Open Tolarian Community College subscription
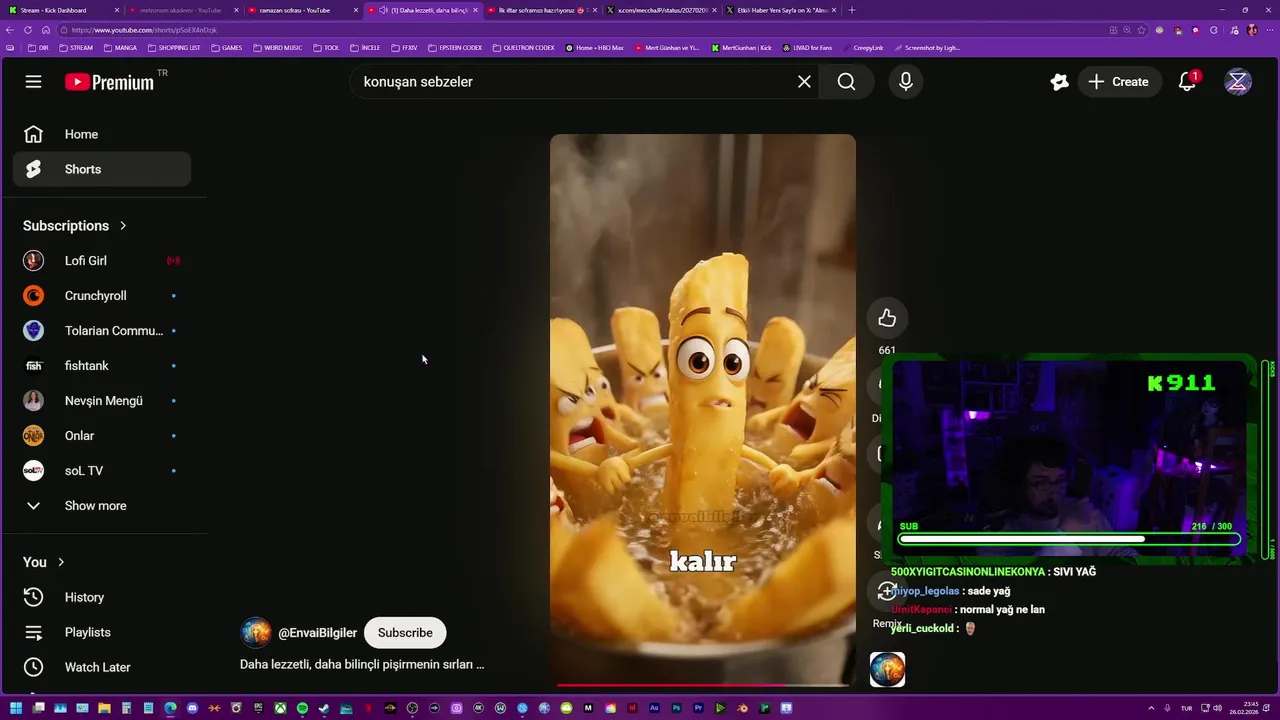The image size is (1280, 720). tap(102, 331)
